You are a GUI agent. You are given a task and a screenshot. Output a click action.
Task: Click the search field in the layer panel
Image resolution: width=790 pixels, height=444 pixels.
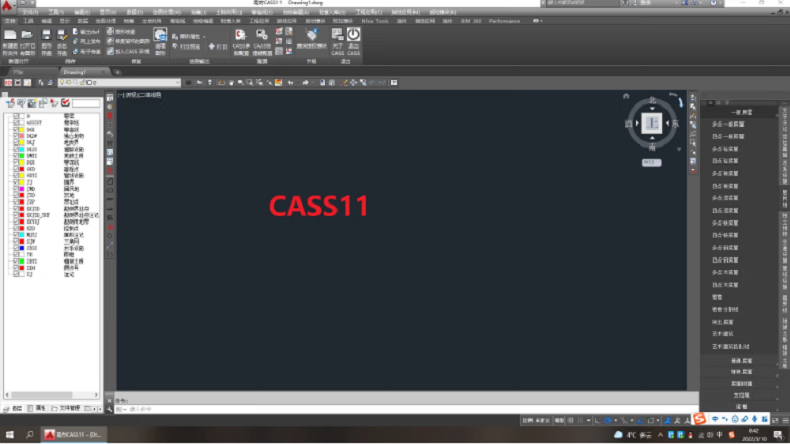86,103
